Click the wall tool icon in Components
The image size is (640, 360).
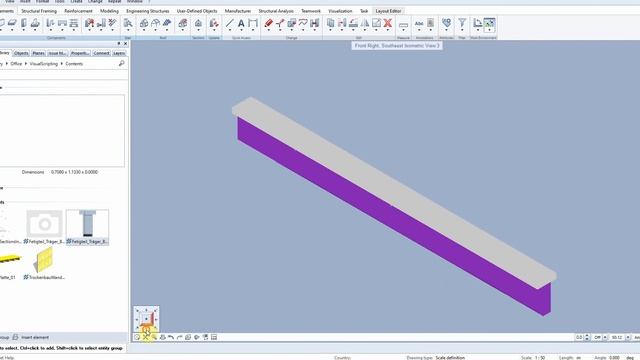pyautogui.click(x=24, y=23)
